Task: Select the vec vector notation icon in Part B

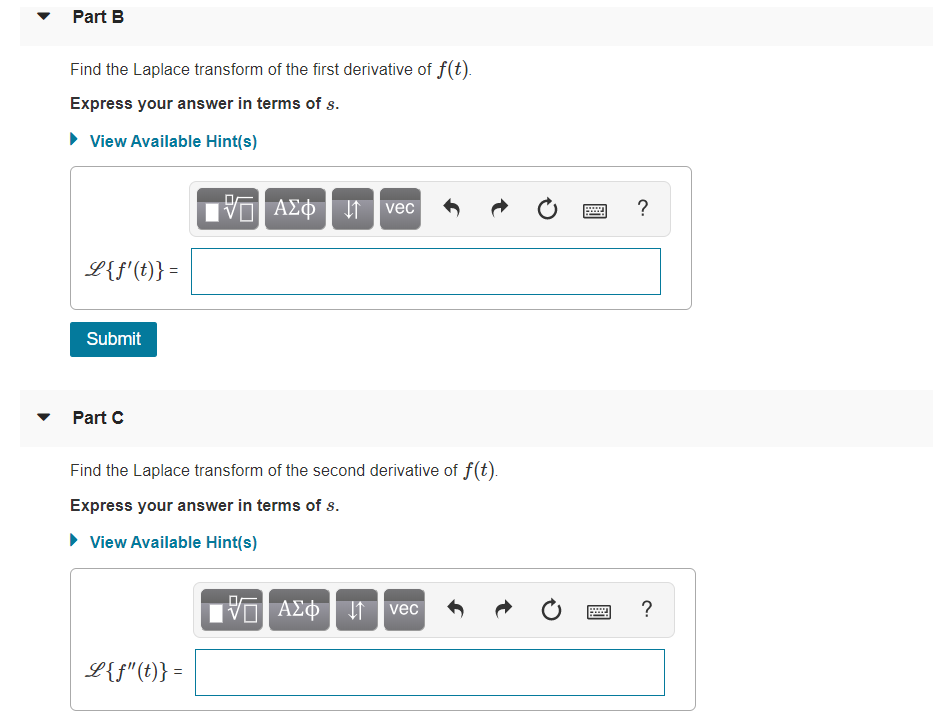Action: [399, 208]
